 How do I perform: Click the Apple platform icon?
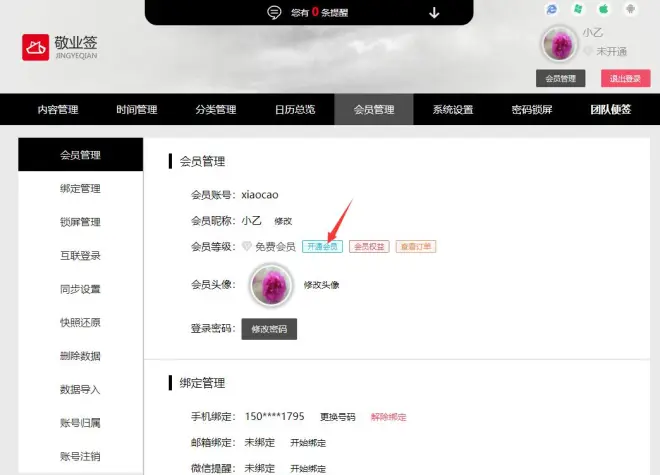click(604, 8)
